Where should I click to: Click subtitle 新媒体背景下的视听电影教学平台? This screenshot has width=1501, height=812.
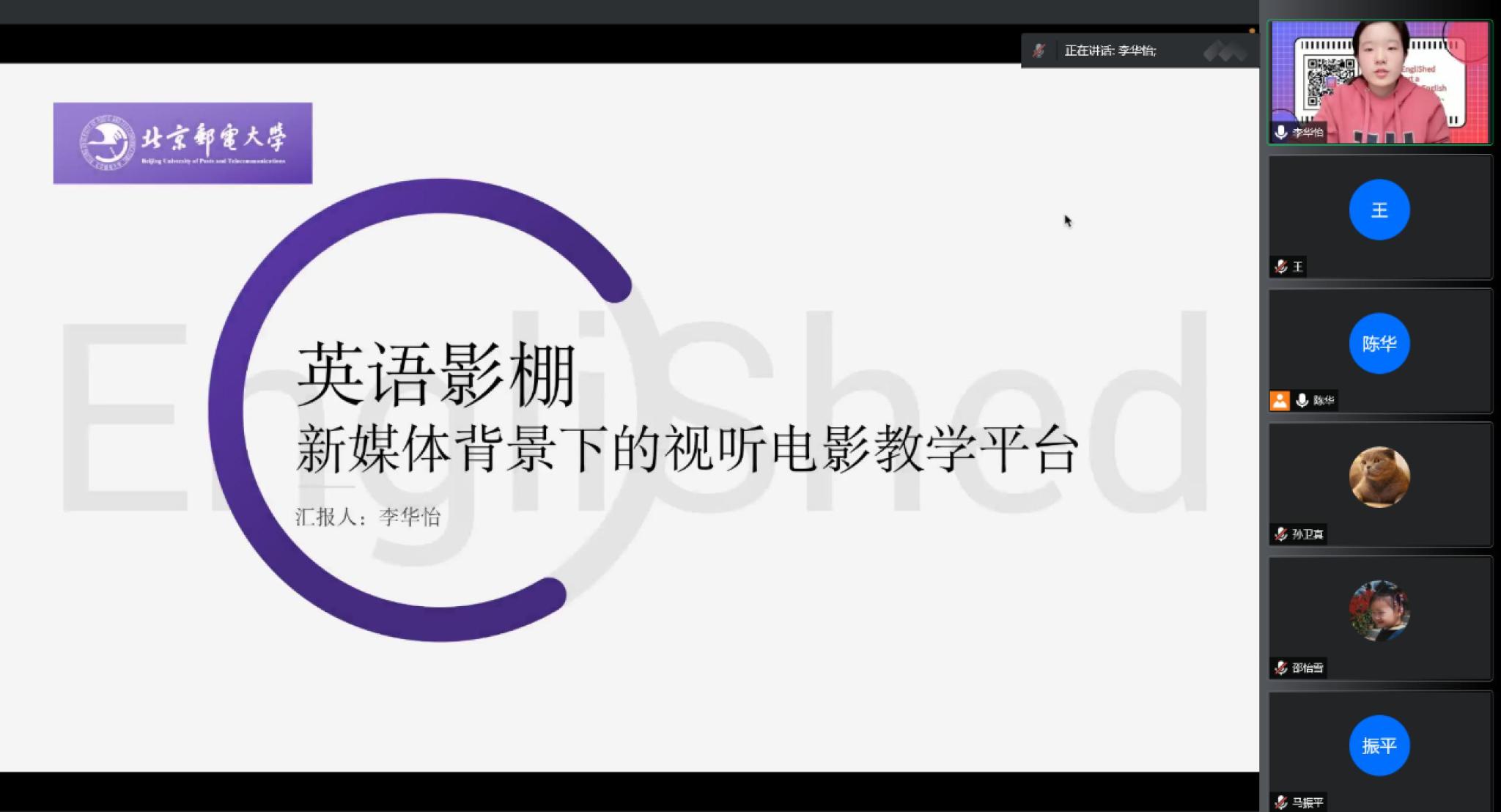pos(687,449)
